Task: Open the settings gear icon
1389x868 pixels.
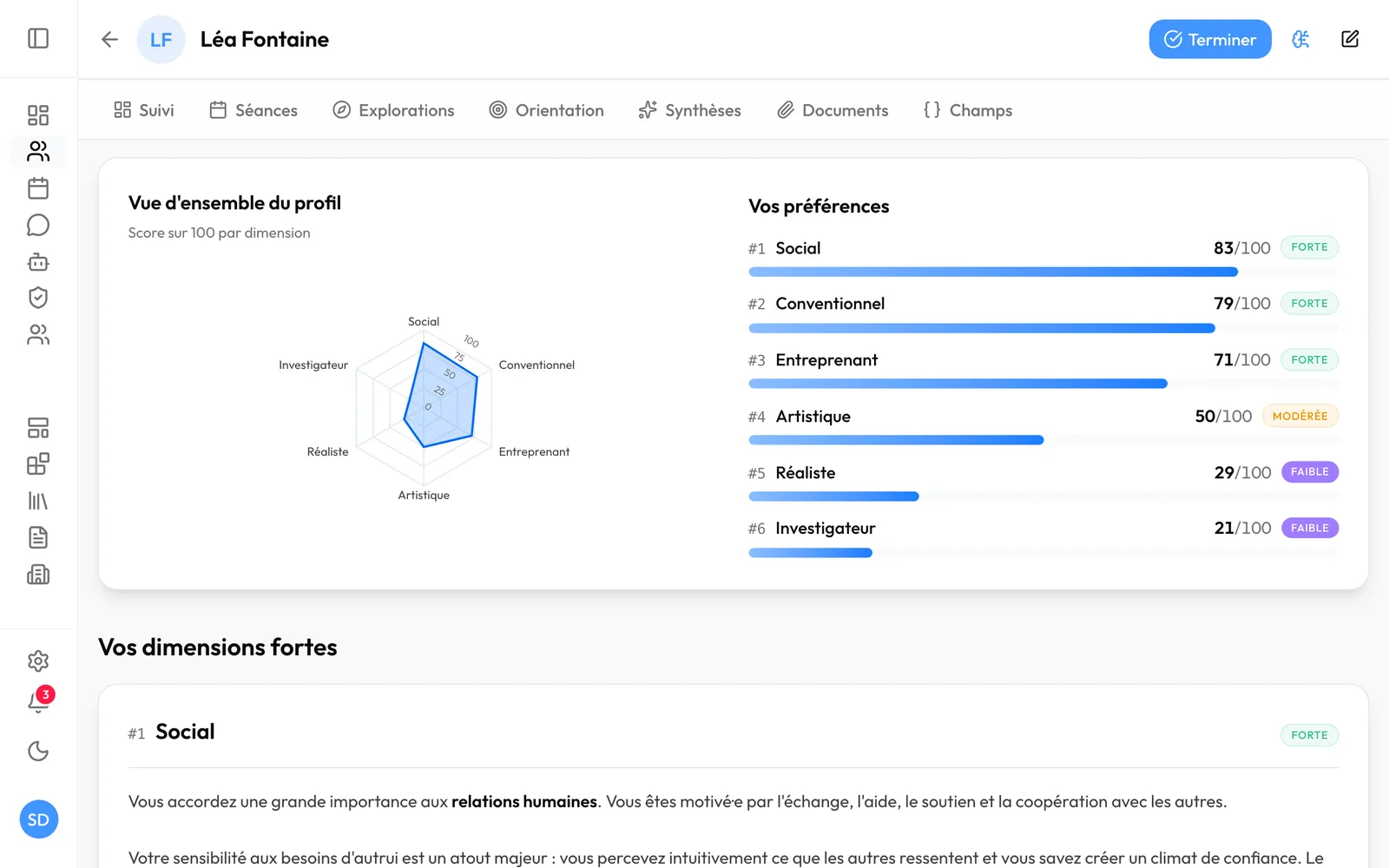Action: 38,661
